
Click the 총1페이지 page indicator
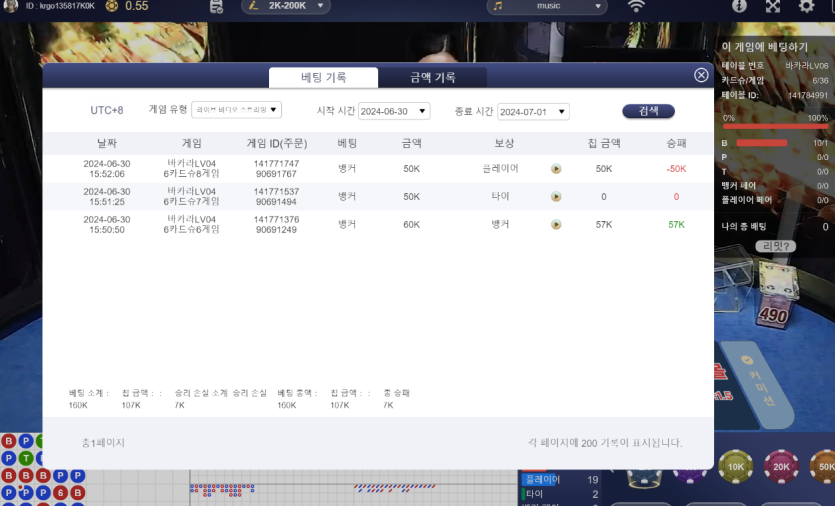[x=103, y=443]
